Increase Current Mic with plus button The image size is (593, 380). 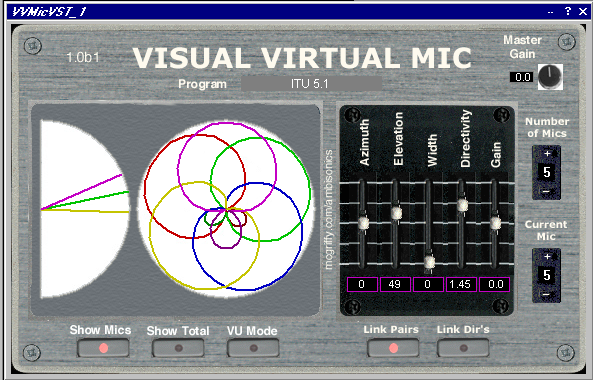(x=547, y=256)
